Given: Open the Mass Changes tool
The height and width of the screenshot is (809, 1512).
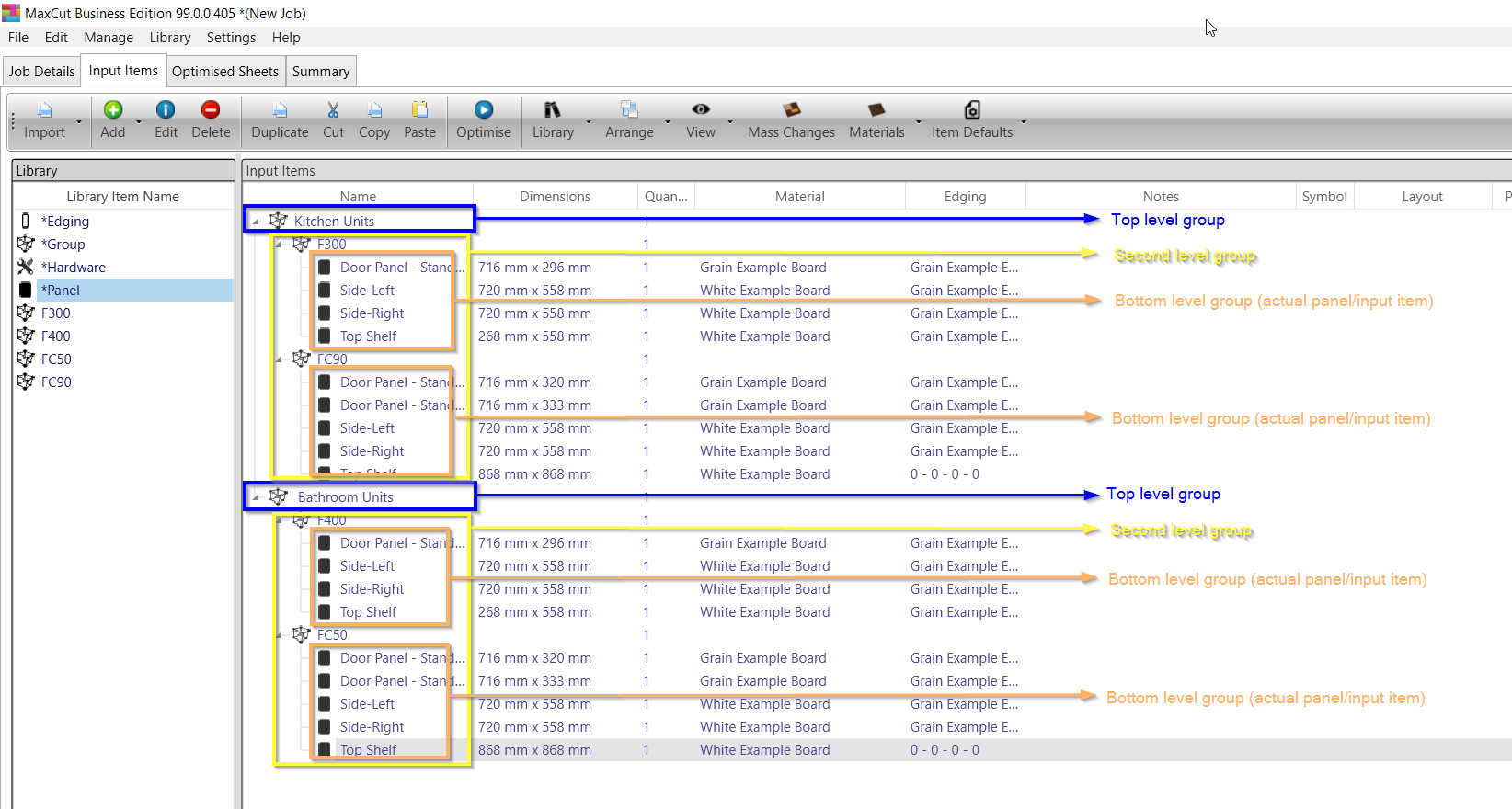Looking at the screenshot, I should pos(791,110).
